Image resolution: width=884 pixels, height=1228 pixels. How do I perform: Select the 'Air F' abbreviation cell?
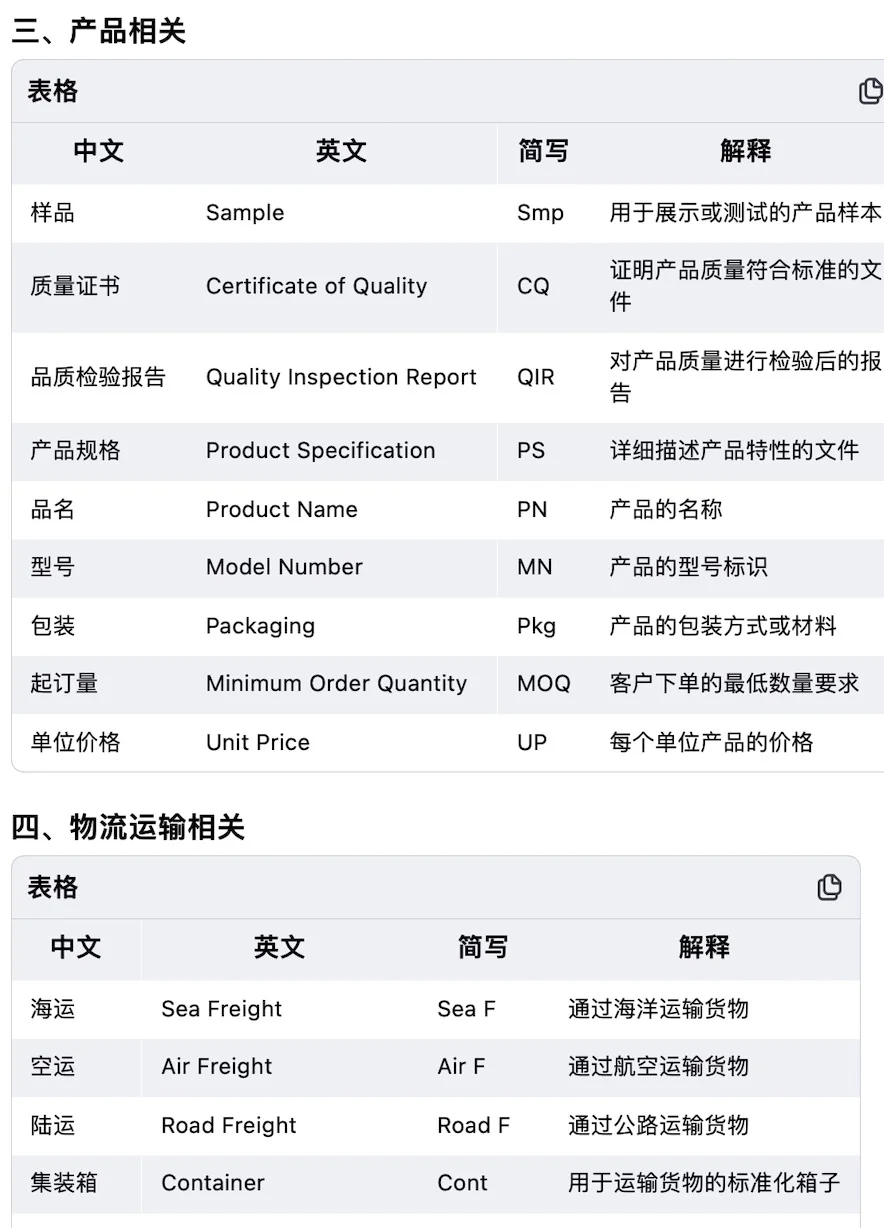(x=461, y=1067)
